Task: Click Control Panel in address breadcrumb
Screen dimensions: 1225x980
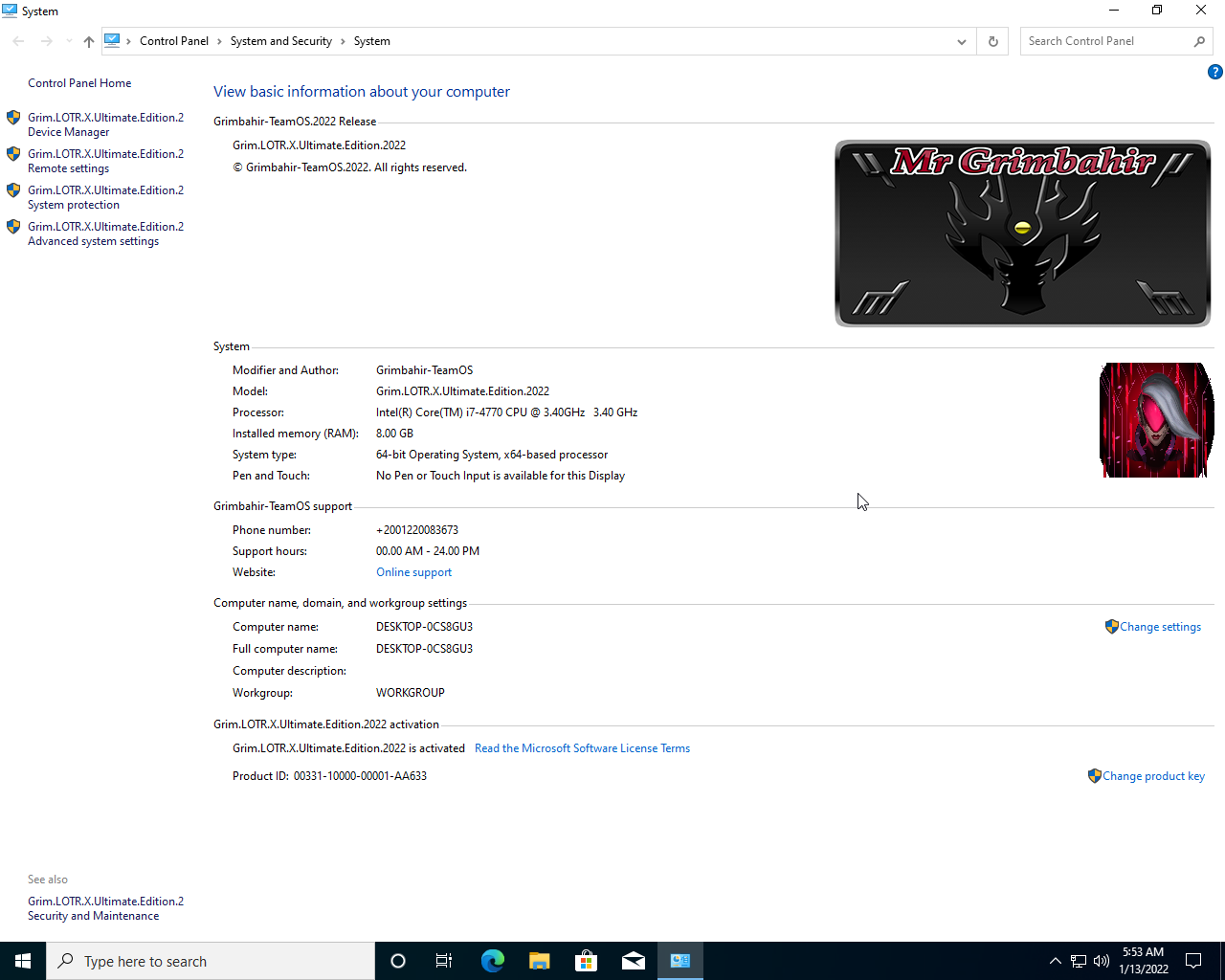Action: 174,41
